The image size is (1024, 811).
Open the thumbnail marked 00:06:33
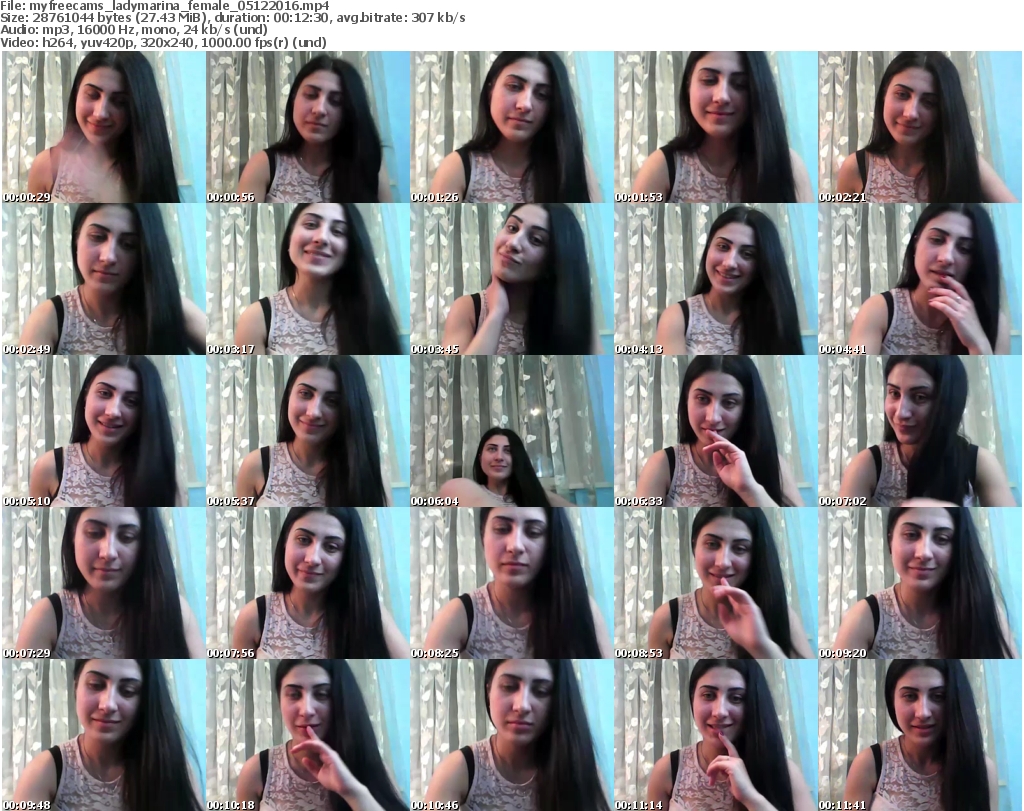(715, 431)
